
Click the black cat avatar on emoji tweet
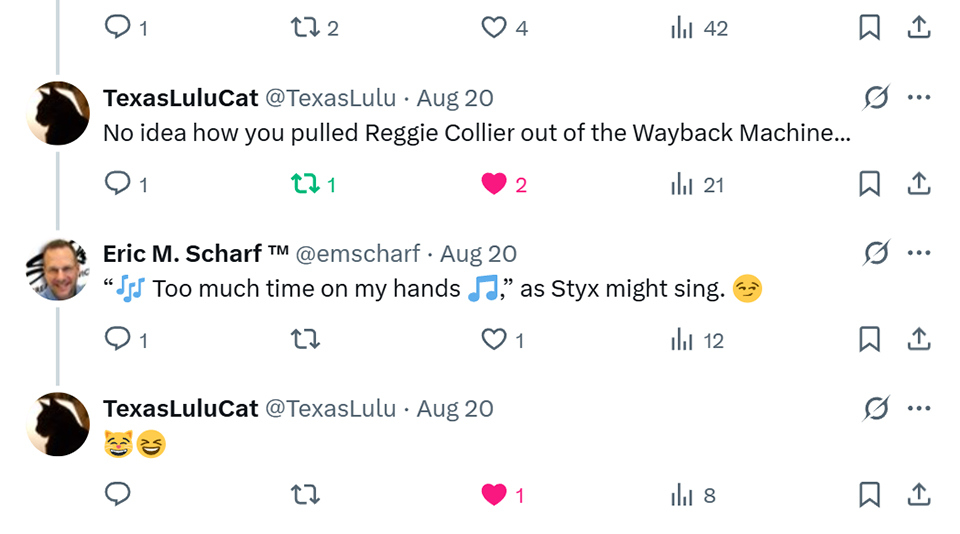tap(58, 424)
